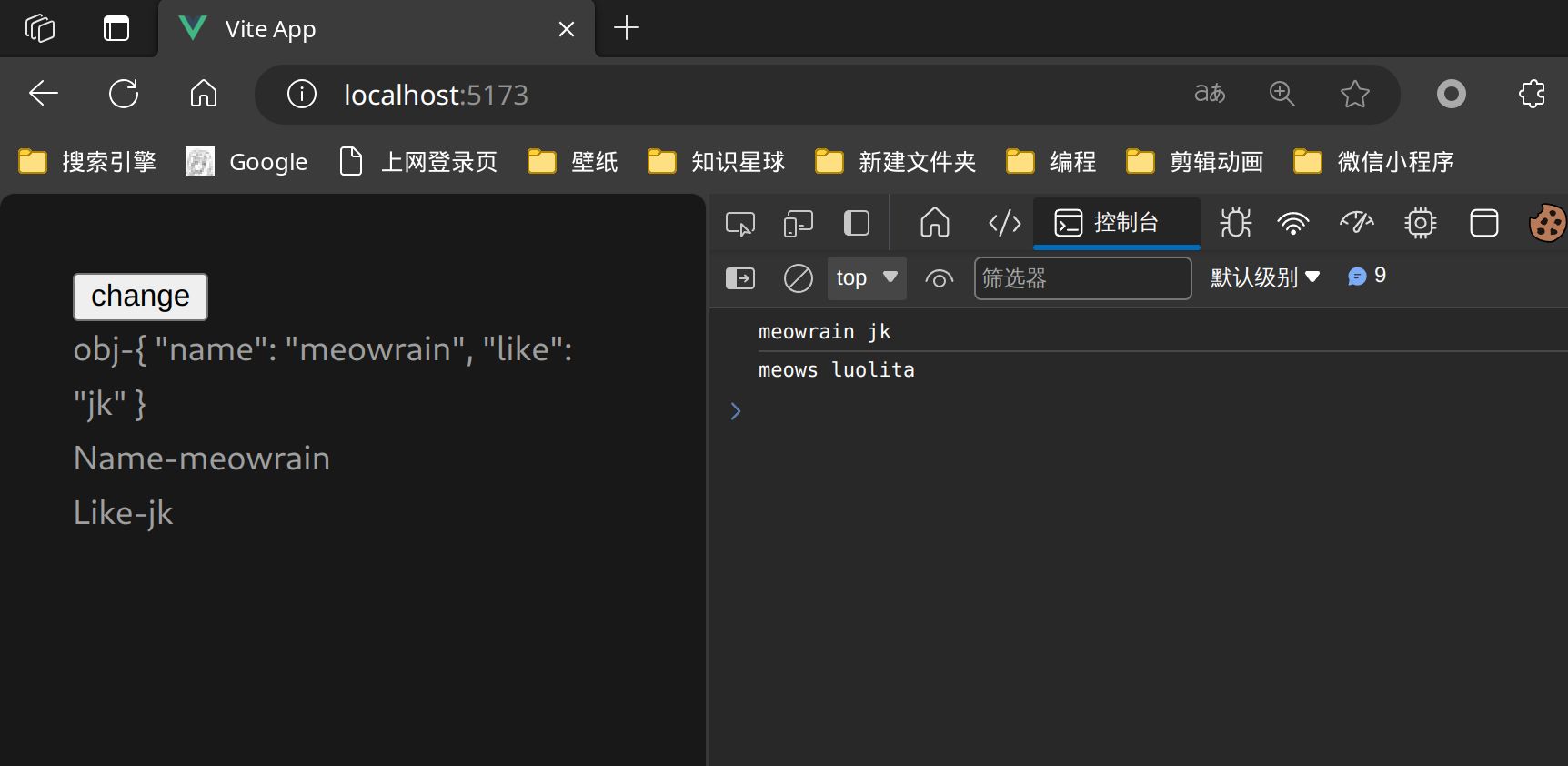Screen dimensions: 1568x766
Task: Click the inspect element picker icon
Action: pyautogui.click(x=739, y=223)
